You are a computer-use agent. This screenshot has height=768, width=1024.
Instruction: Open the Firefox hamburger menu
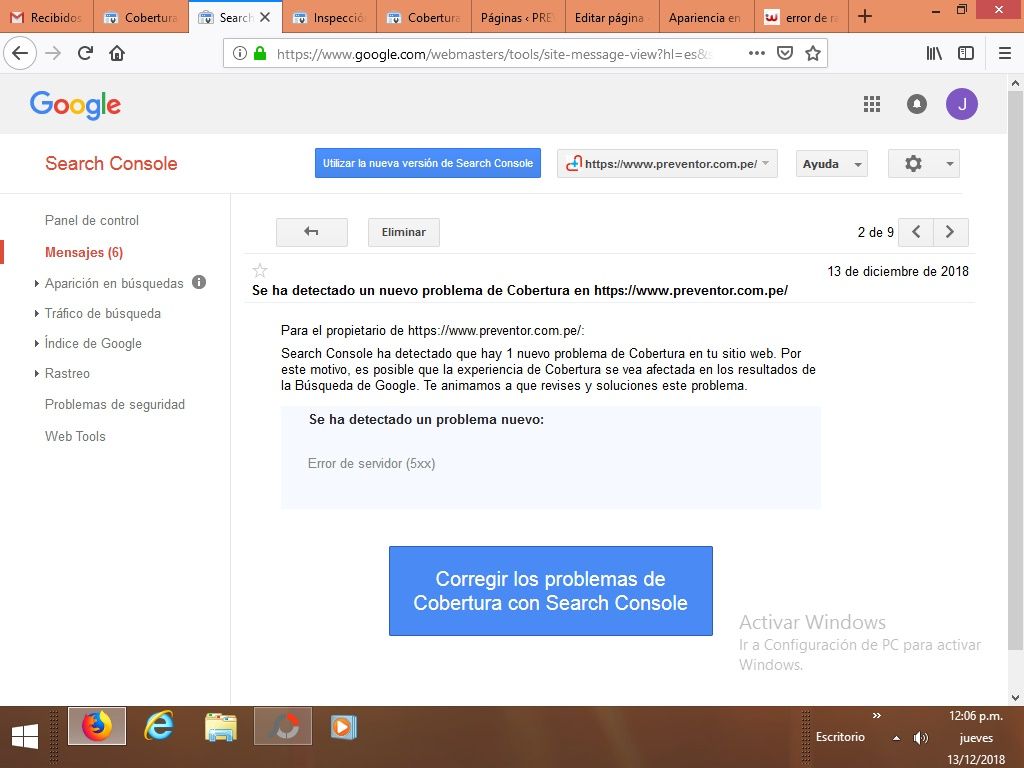coord(1005,54)
